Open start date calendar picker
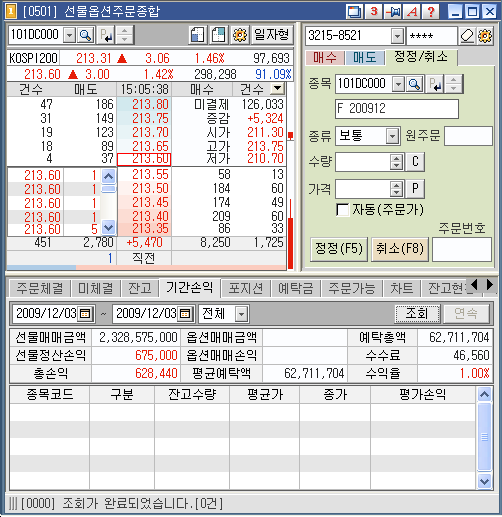This screenshot has width=502, height=517. tap(85, 314)
